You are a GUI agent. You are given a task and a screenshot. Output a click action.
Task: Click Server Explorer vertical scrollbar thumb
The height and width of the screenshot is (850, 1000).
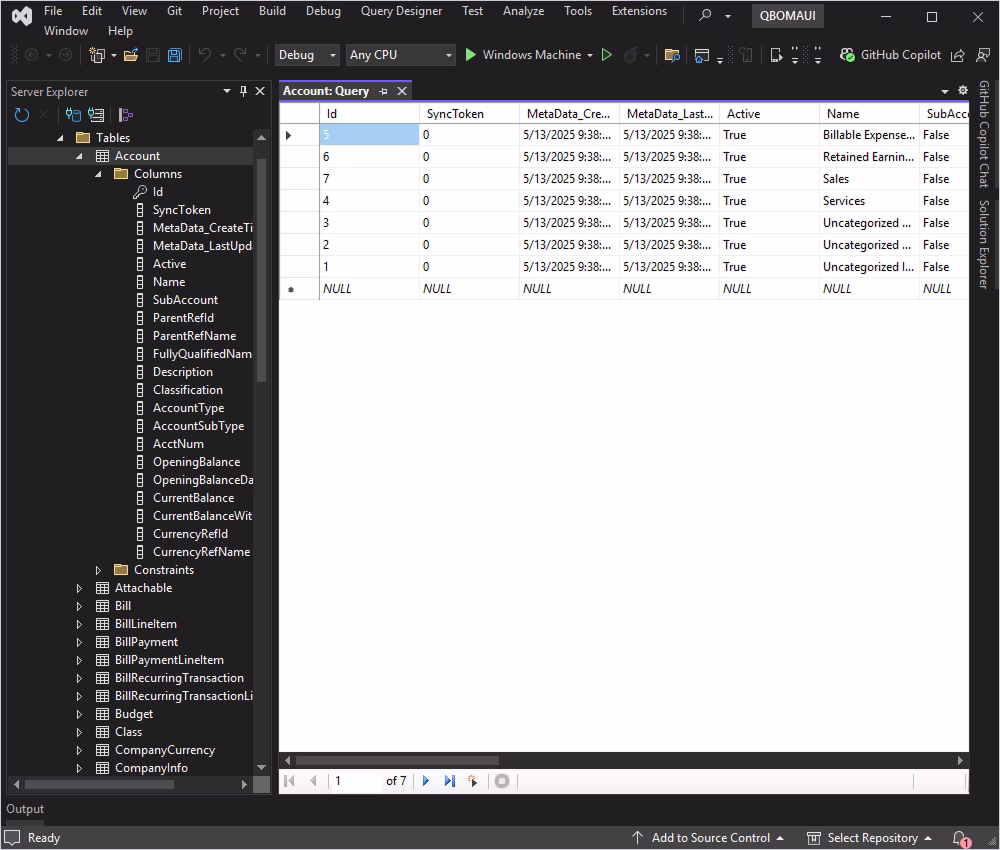[x=261, y=271]
